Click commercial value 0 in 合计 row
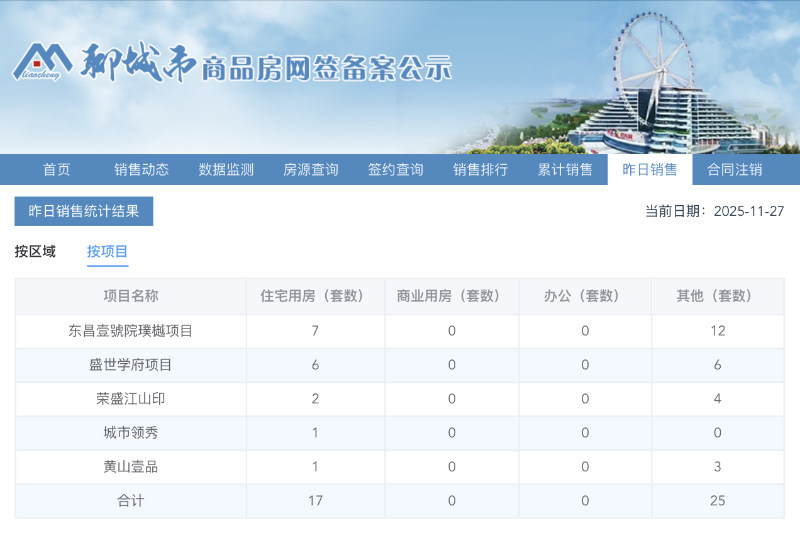The width and height of the screenshot is (800, 540). (x=452, y=501)
